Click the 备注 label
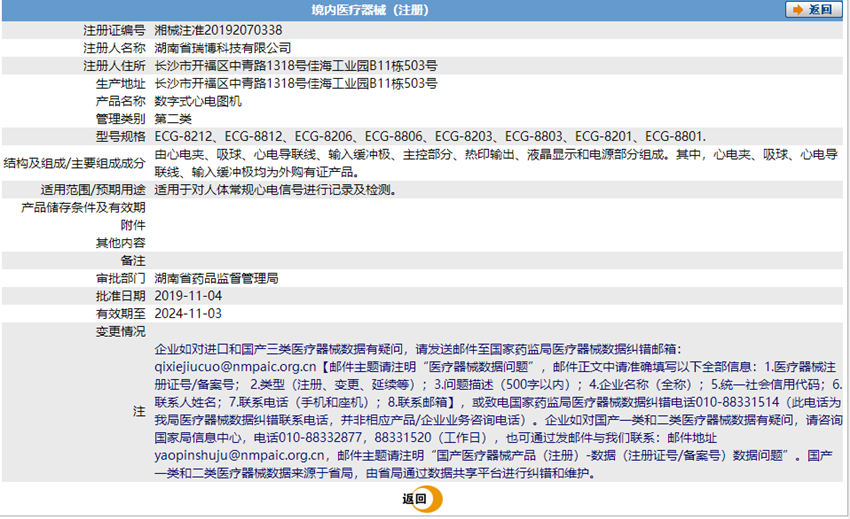The height and width of the screenshot is (519, 850). (133, 261)
